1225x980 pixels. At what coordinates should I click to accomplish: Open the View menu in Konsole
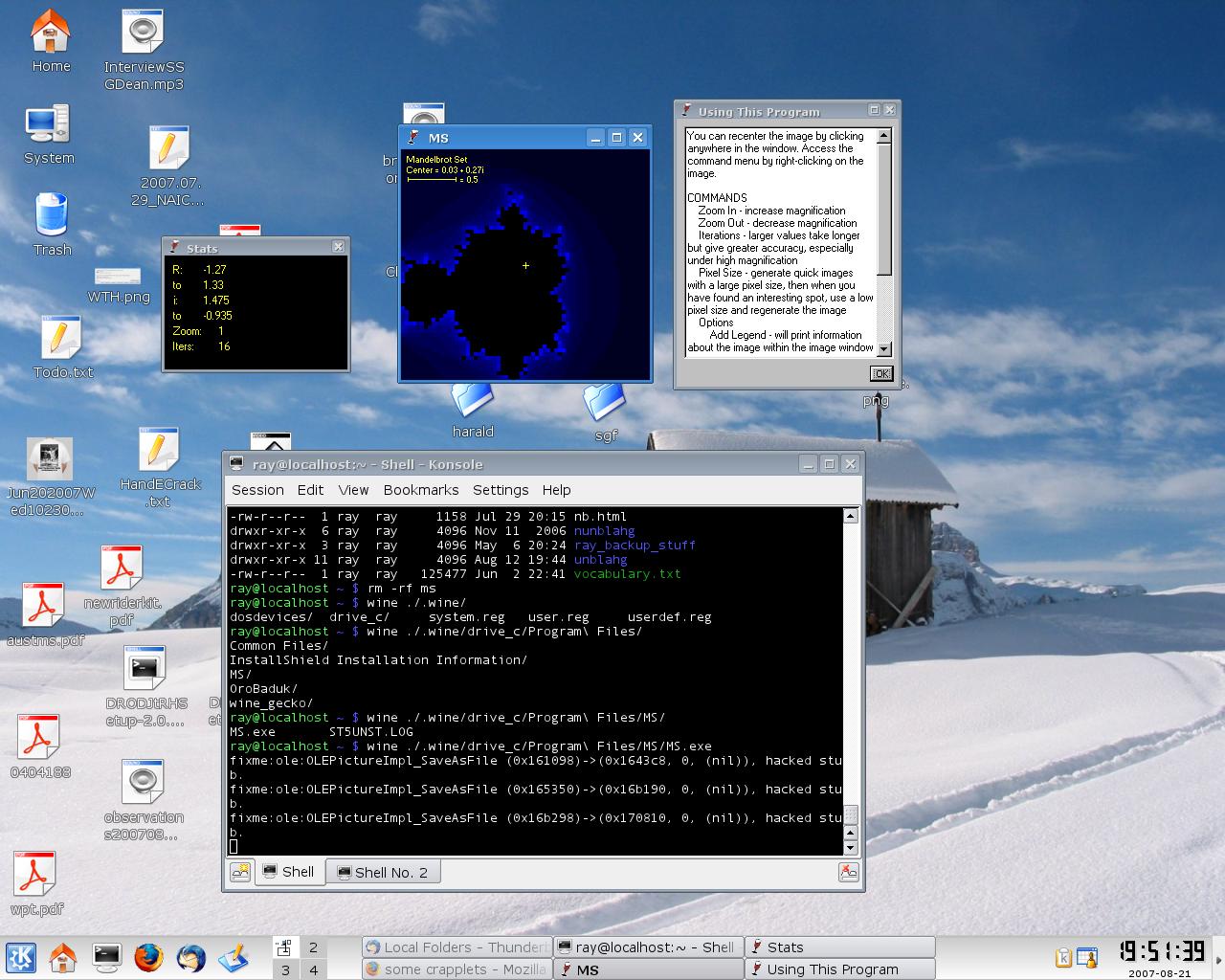[x=353, y=490]
